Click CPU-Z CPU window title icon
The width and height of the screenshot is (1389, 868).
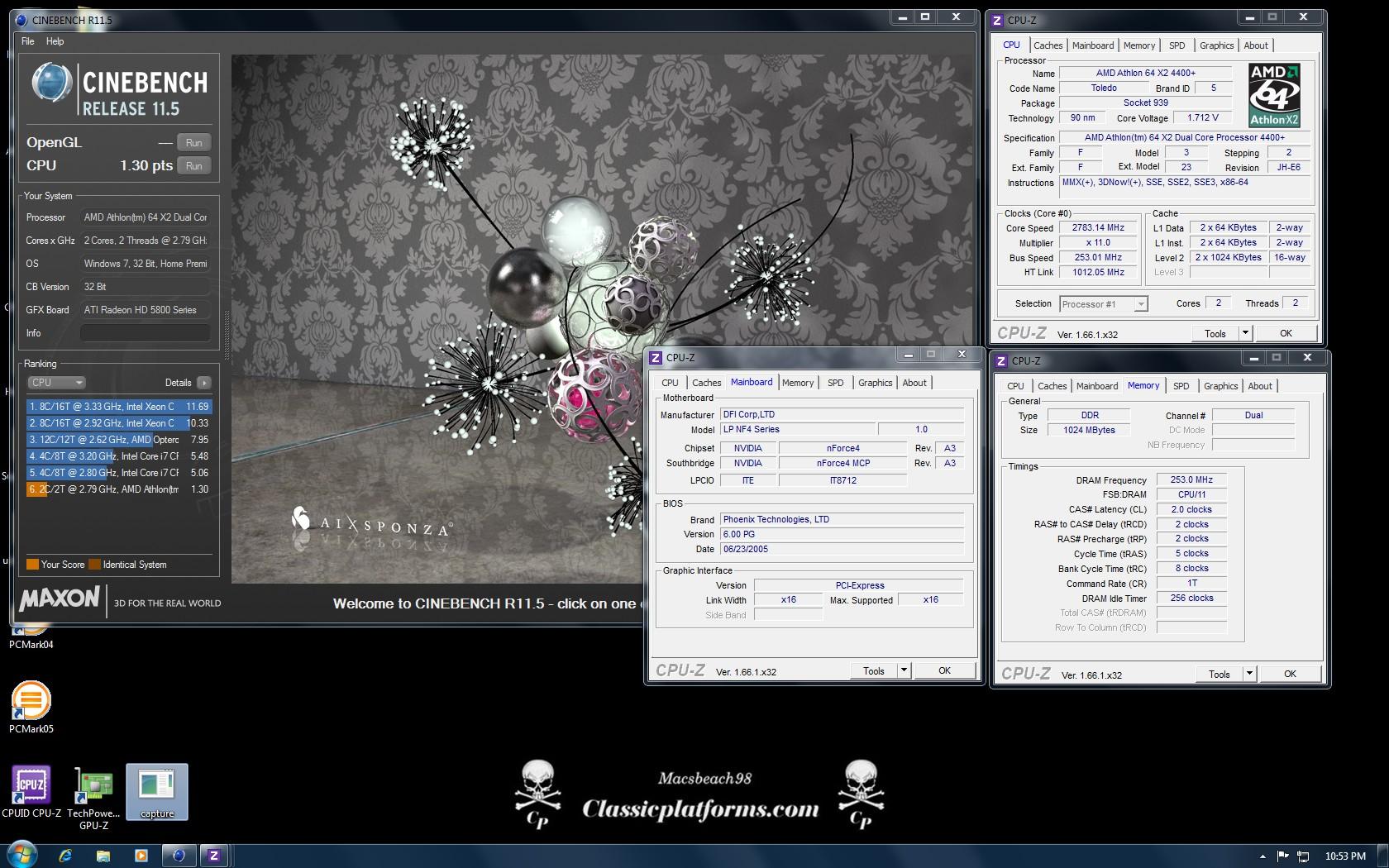(998, 20)
